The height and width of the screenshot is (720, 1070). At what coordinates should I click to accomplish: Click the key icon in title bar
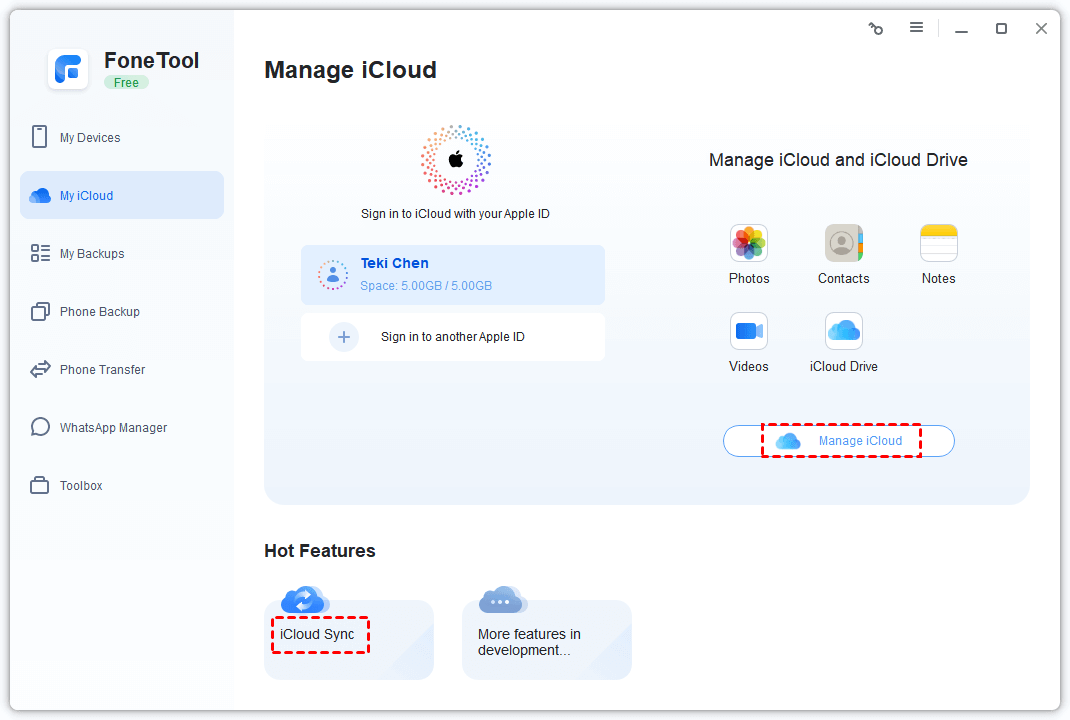(876, 29)
